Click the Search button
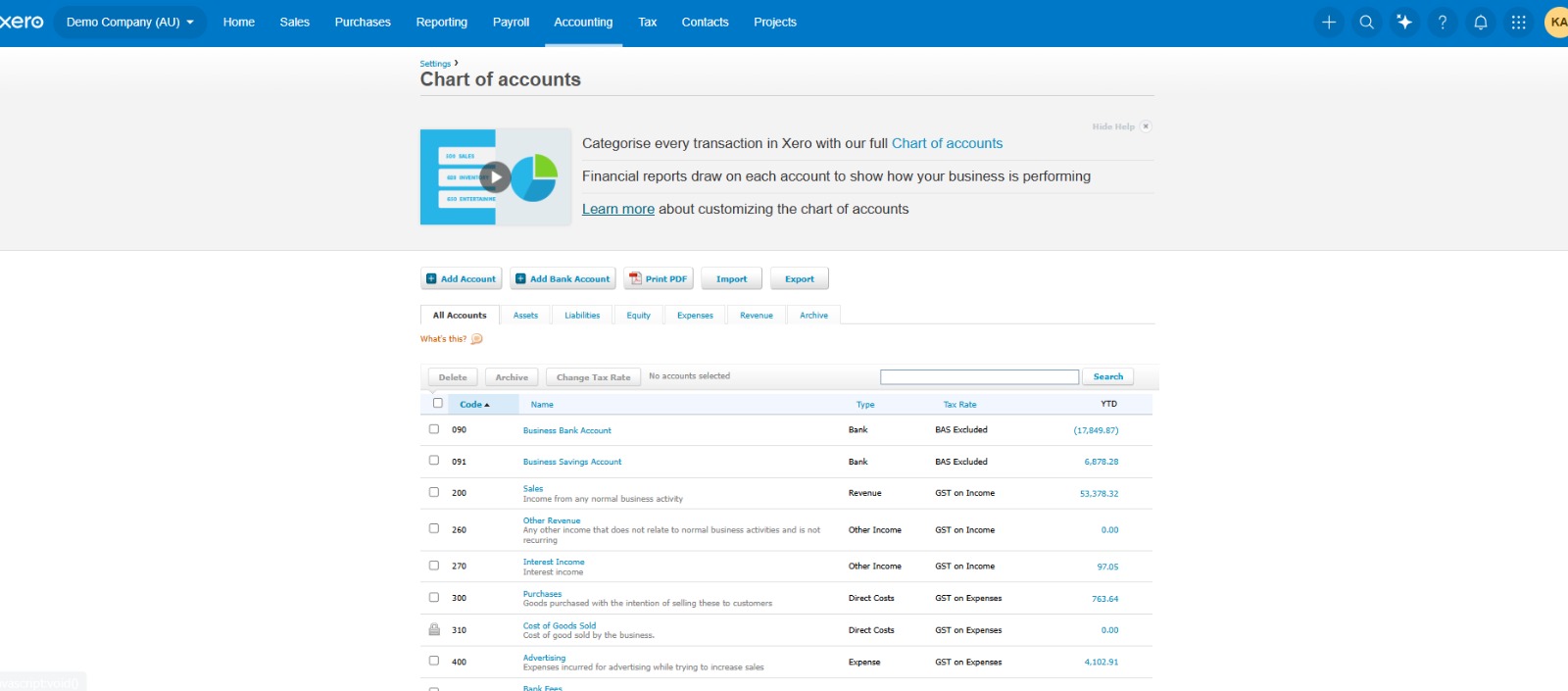1568x691 pixels. [x=1108, y=376]
